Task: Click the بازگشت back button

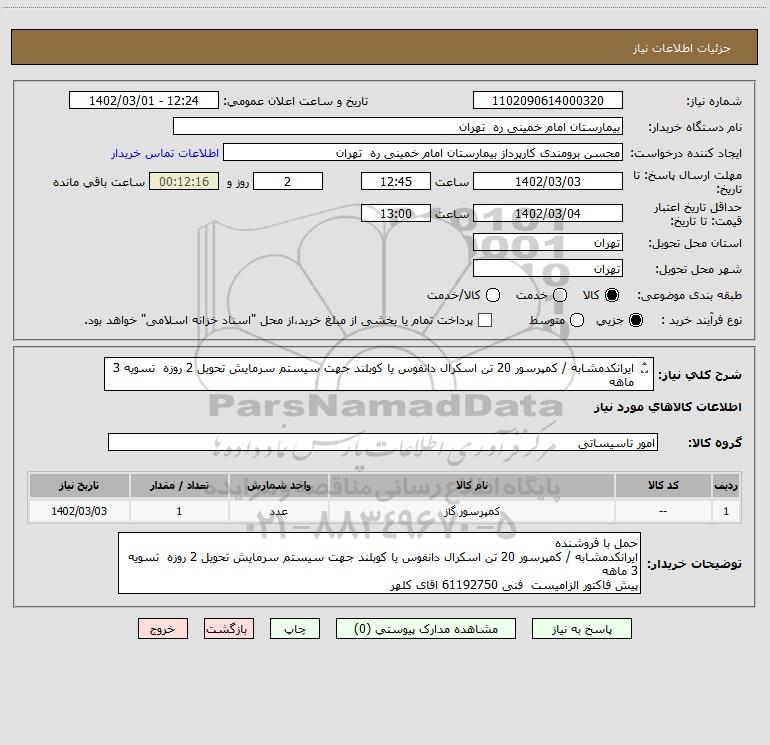Action: click(x=229, y=629)
